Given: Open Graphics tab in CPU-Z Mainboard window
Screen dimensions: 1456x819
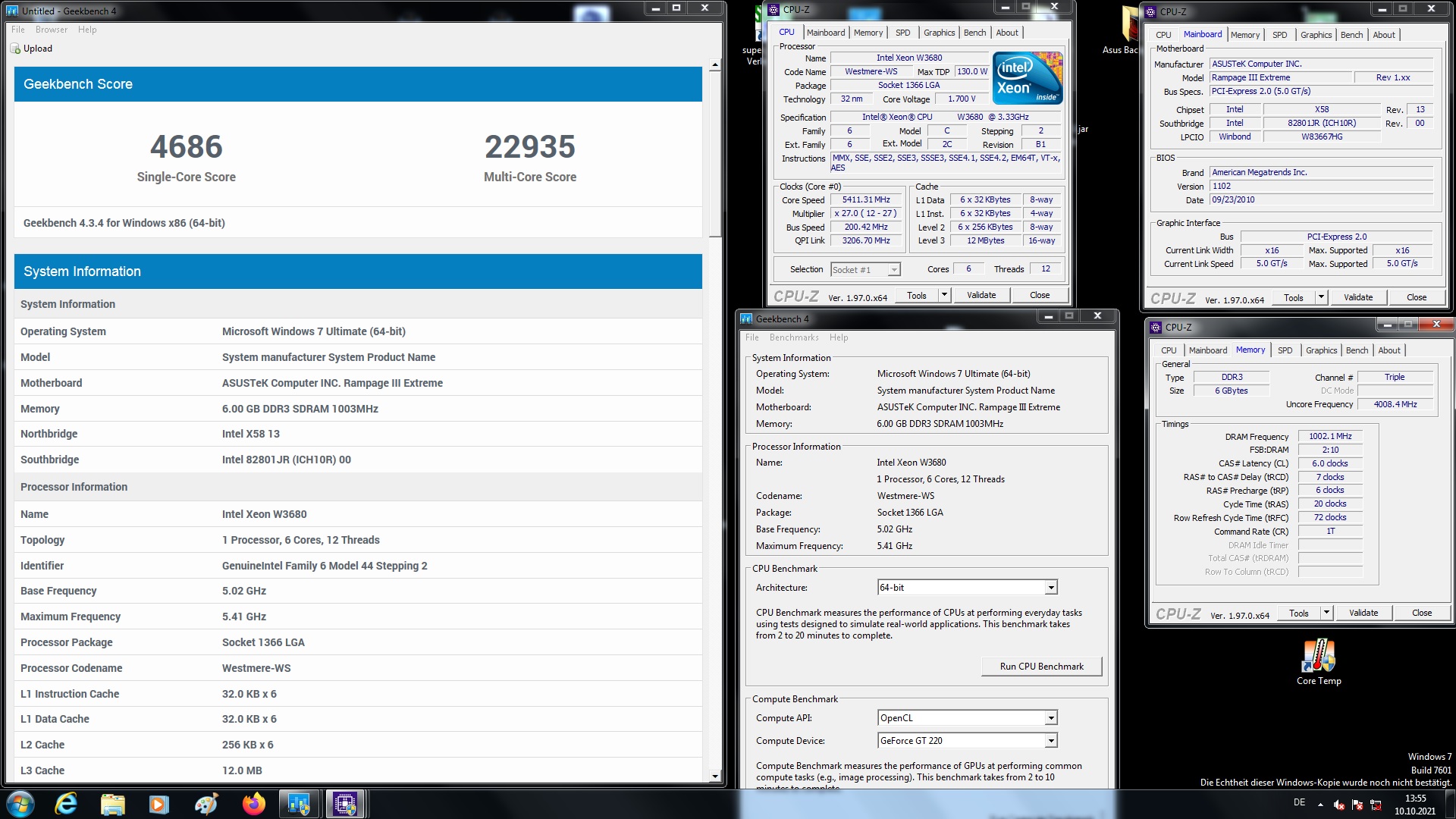Looking at the screenshot, I should [x=1316, y=35].
